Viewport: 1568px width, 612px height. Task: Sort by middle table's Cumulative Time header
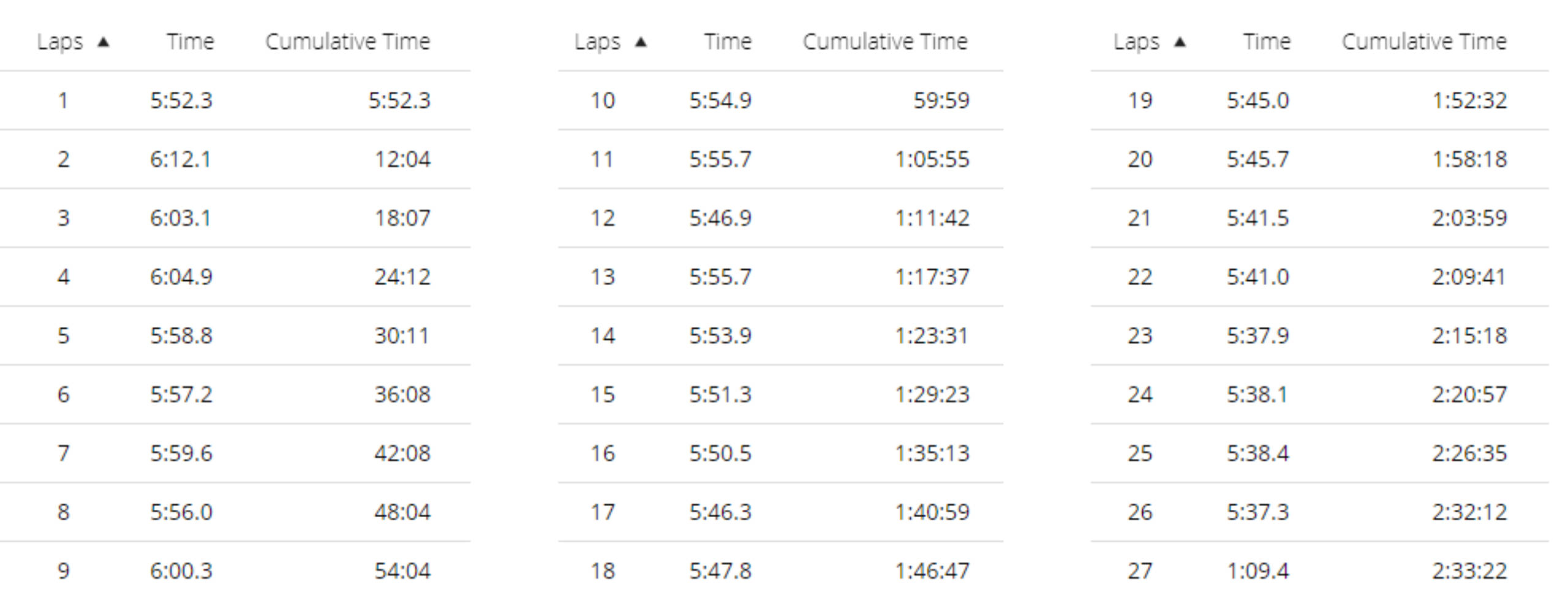pos(885,42)
